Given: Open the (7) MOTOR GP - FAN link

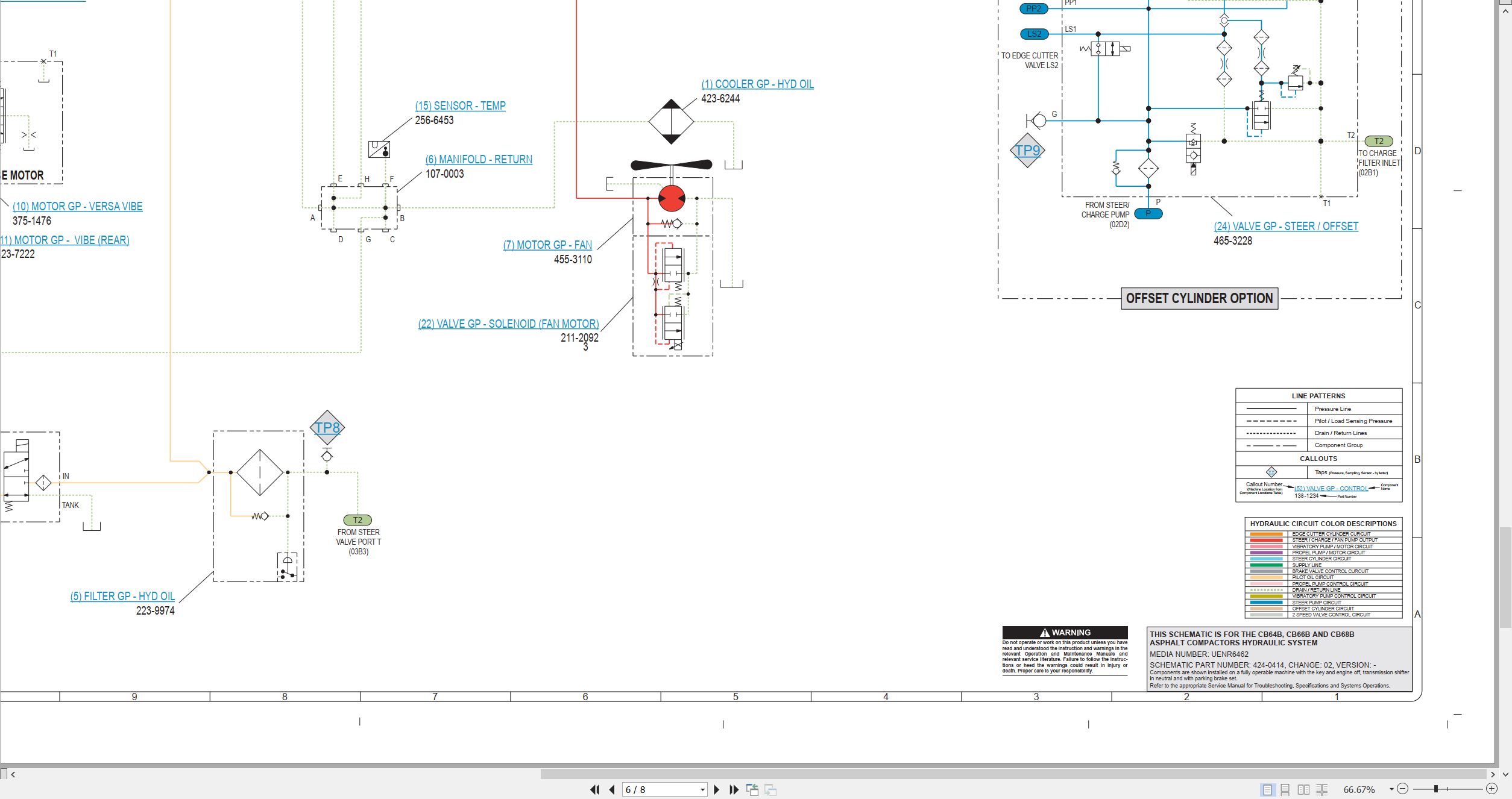Looking at the screenshot, I should pos(547,245).
